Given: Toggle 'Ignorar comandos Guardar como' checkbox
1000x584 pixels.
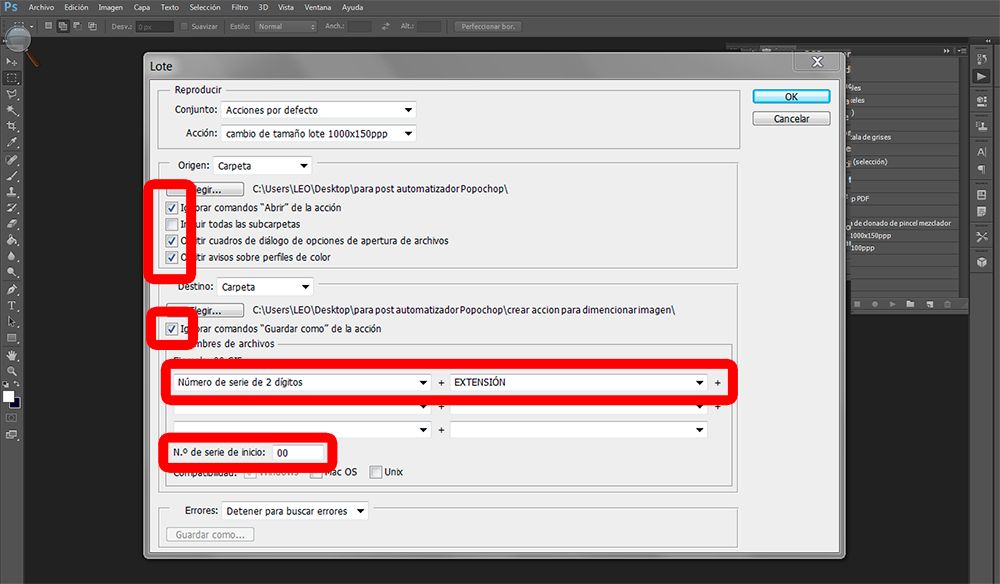Looking at the screenshot, I should click(x=172, y=329).
